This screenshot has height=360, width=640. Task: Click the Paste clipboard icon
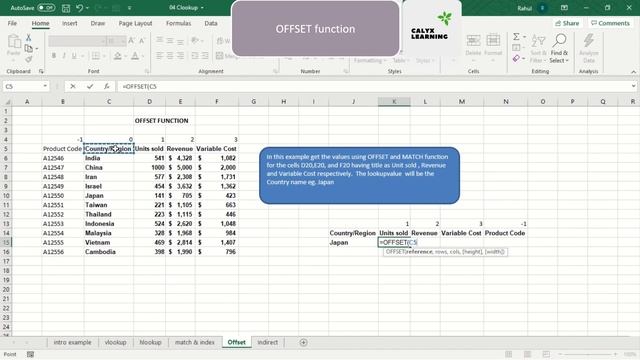(13, 42)
